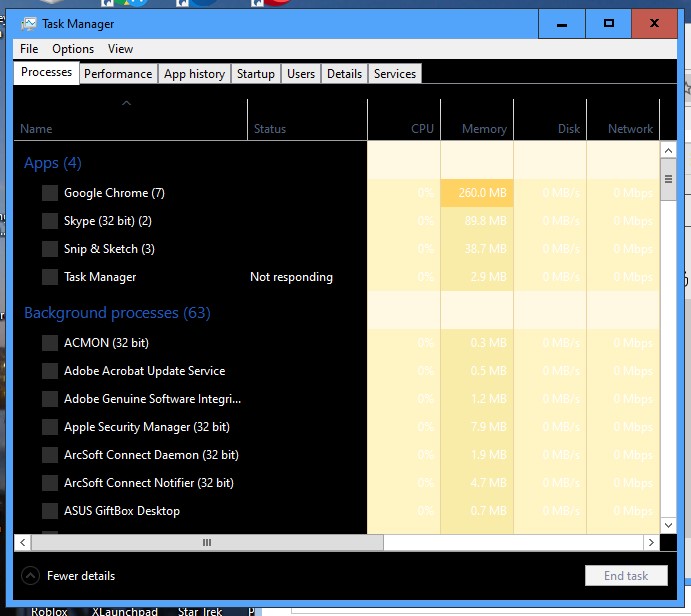Collapse view with Fewer details arrow
This screenshot has height=616, width=691.
pos(30,575)
